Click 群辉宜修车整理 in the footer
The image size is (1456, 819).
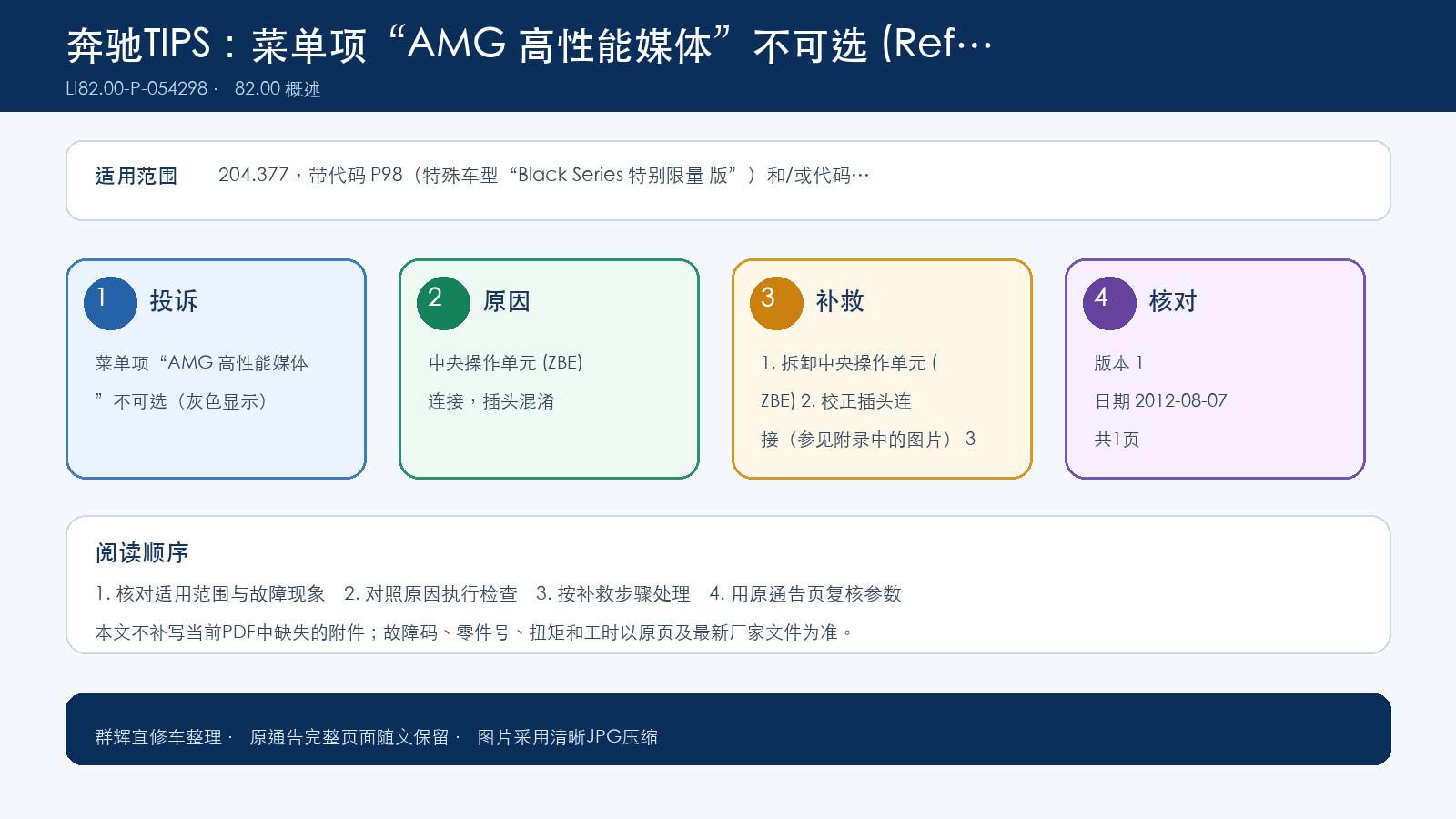[158, 737]
